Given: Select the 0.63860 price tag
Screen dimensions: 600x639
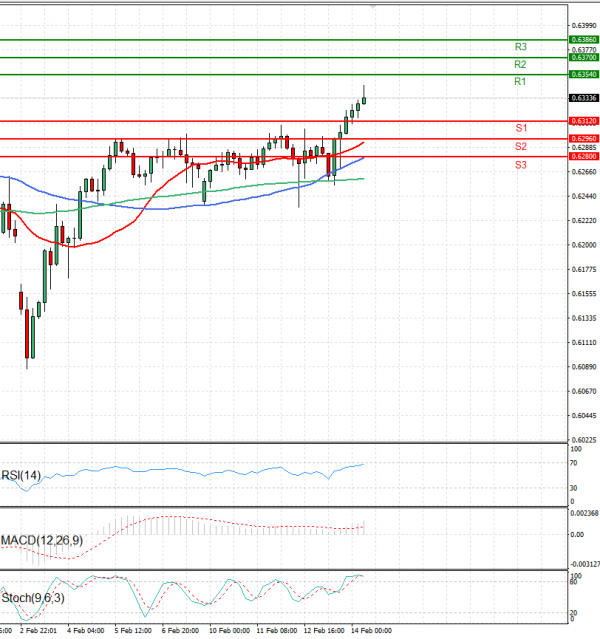Looking at the screenshot, I should (584, 40).
